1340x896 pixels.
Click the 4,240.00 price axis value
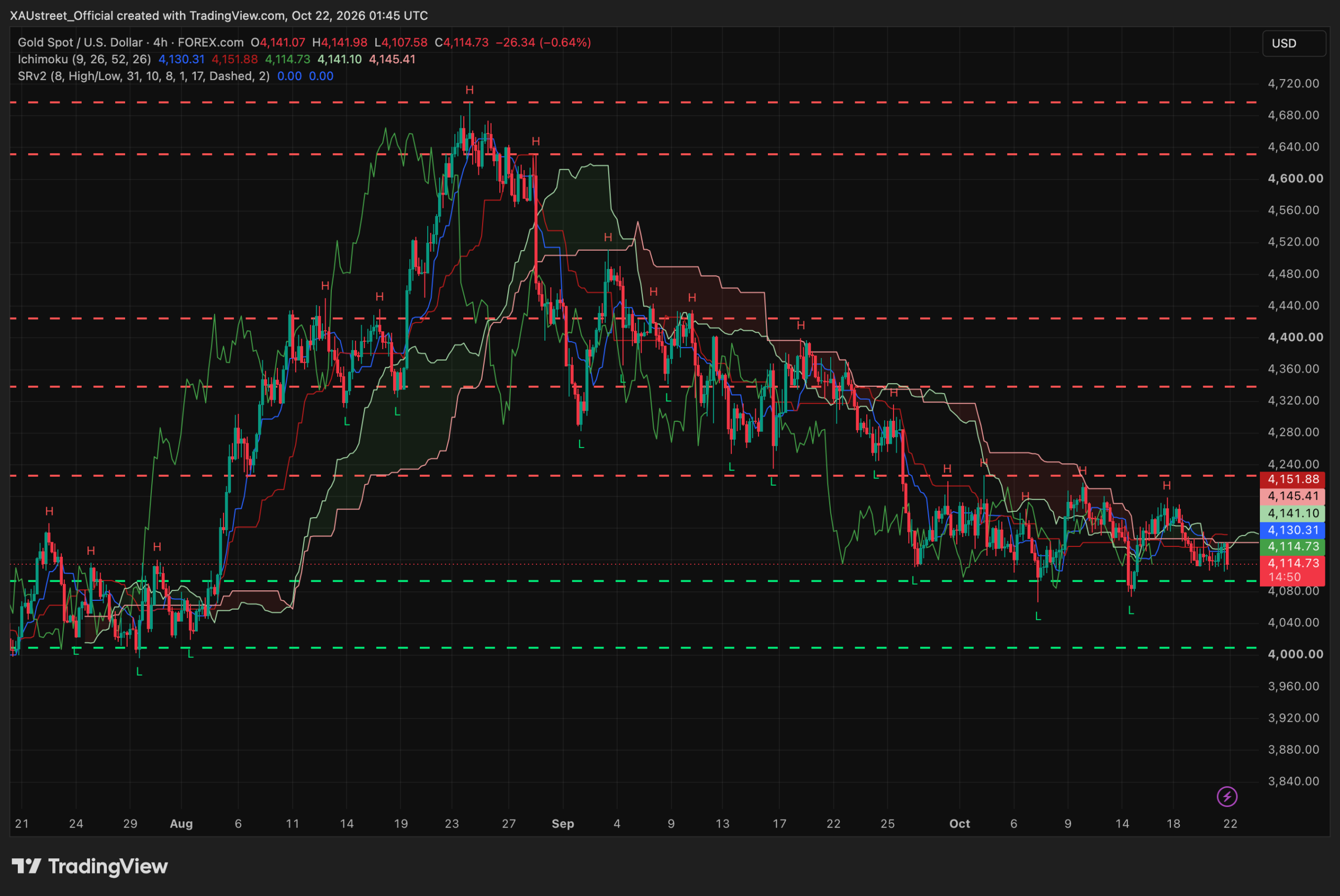[1293, 464]
